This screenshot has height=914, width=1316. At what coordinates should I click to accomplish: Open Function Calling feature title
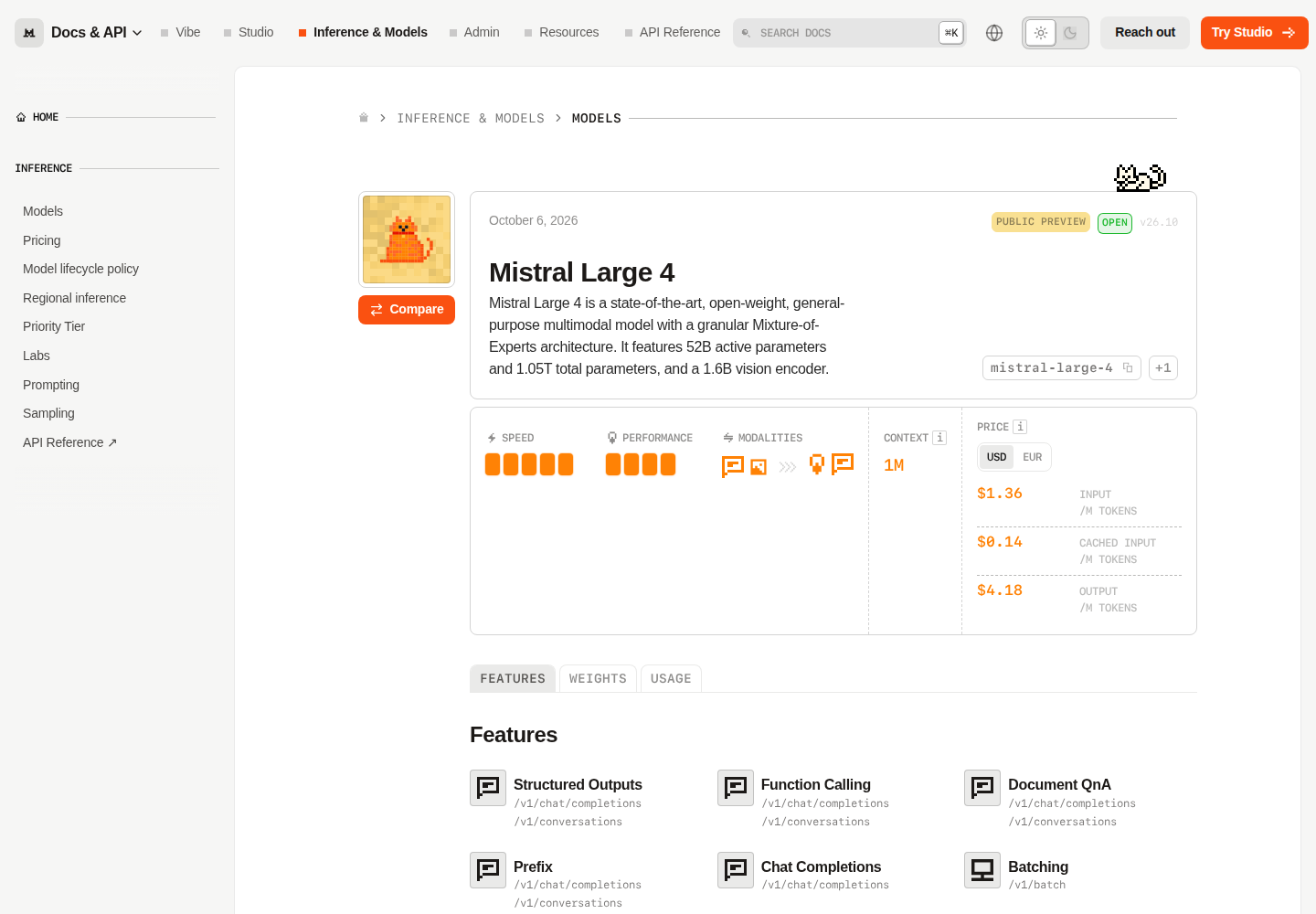[816, 785]
